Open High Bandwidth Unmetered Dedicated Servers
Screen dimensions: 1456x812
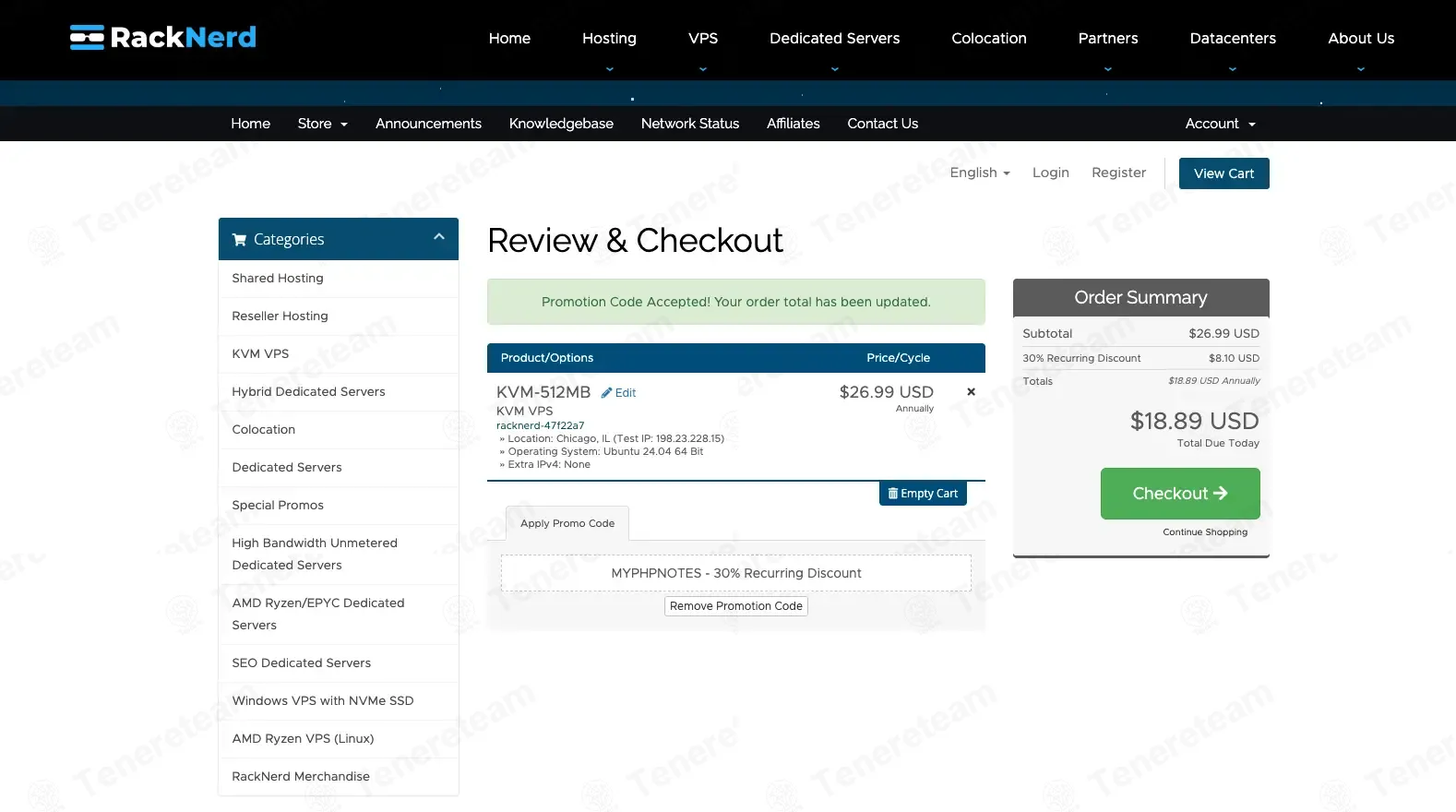(x=339, y=555)
